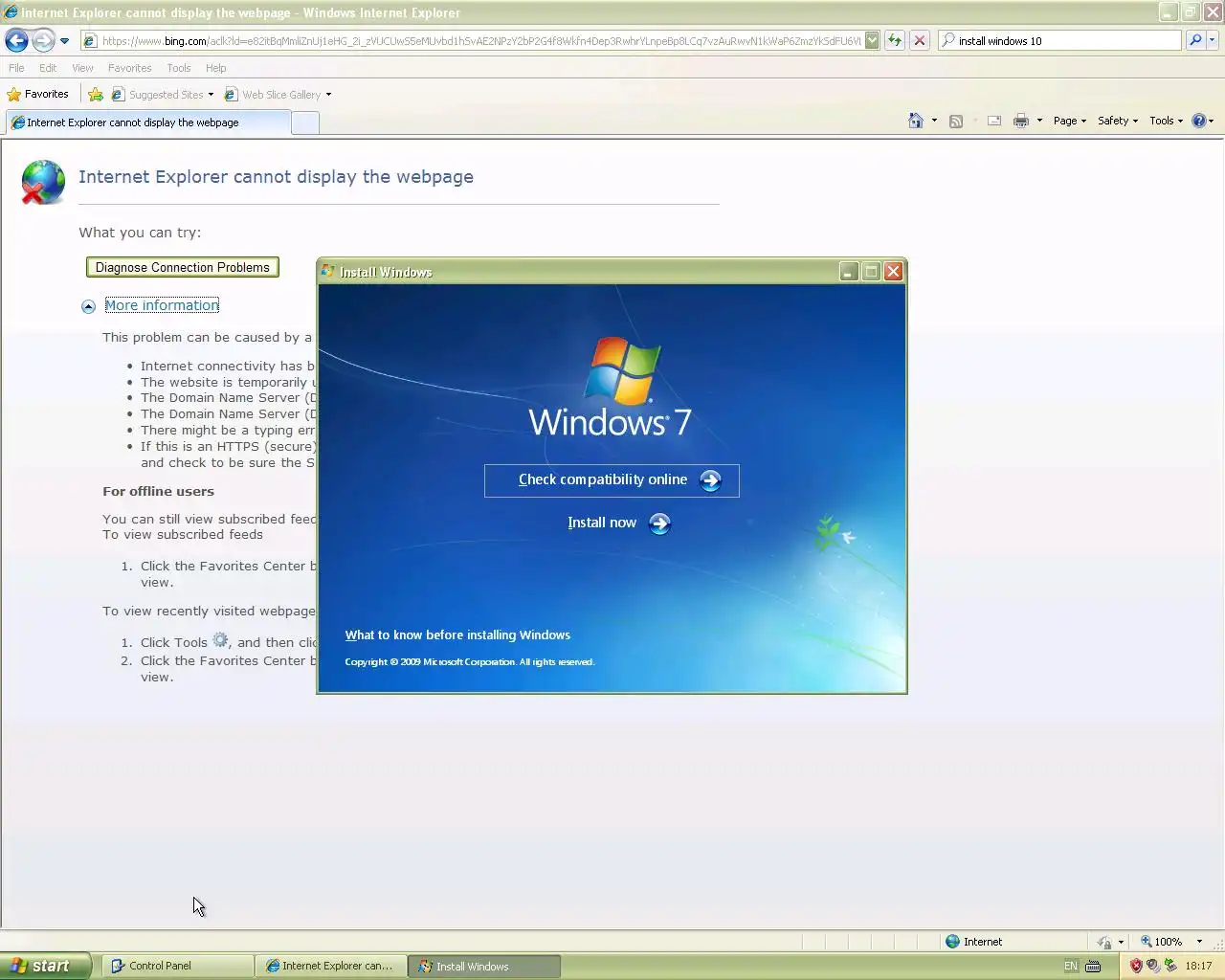Click the arrow icon beside Install now
The width and height of the screenshot is (1225, 980).
point(659,523)
